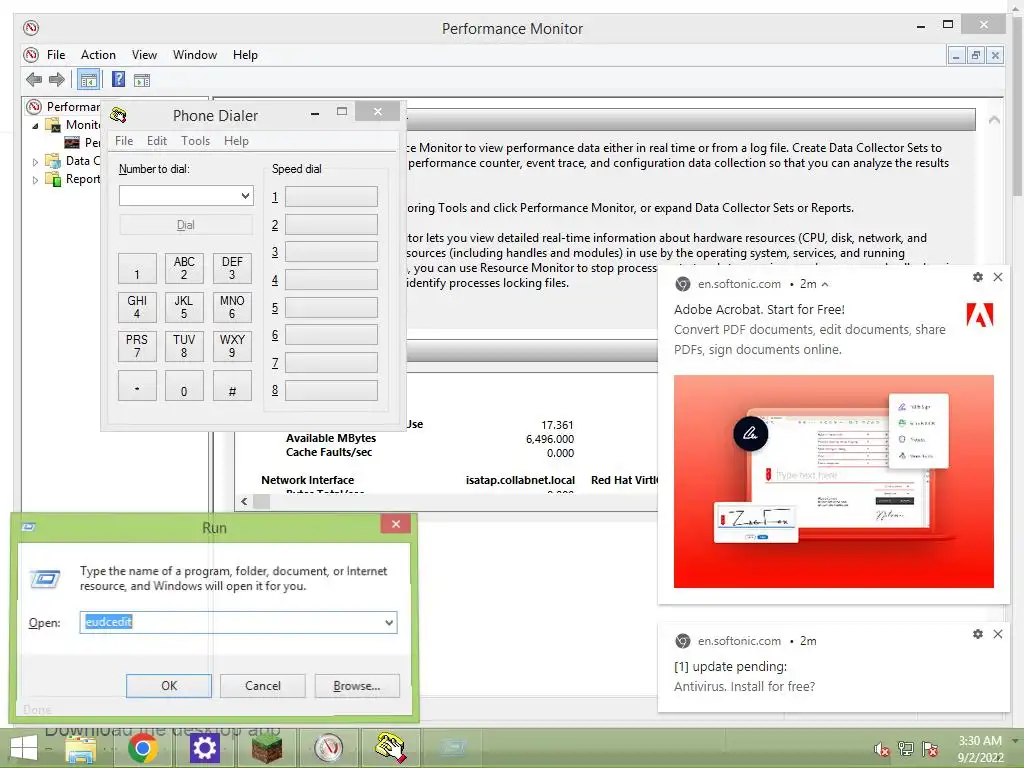Open the Tools menu in Phone Dialer

coord(195,140)
